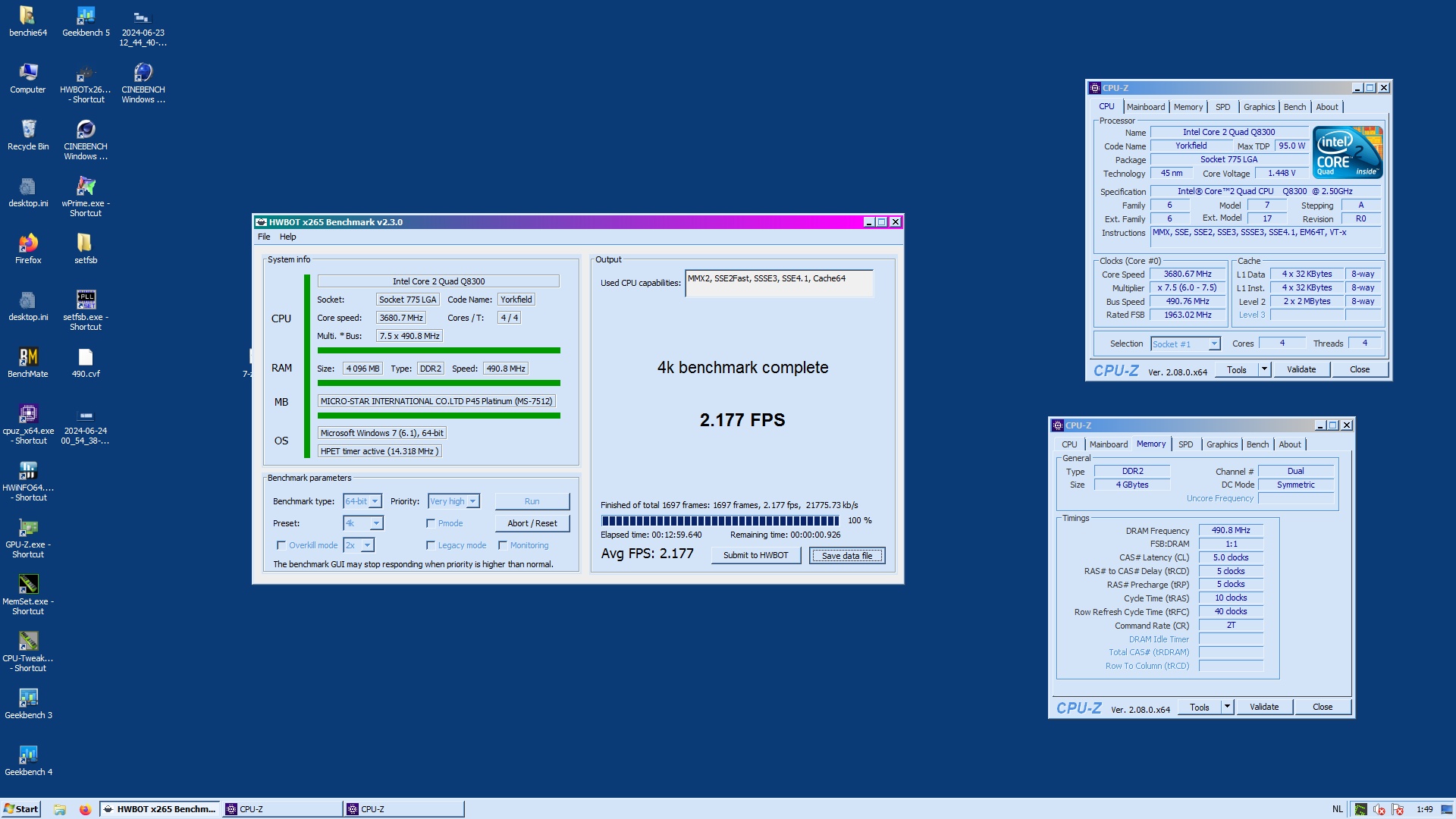Switch to HWBOT x265 Benchmark taskbar button
The width and height of the screenshot is (1456, 819).
pos(160,809)
